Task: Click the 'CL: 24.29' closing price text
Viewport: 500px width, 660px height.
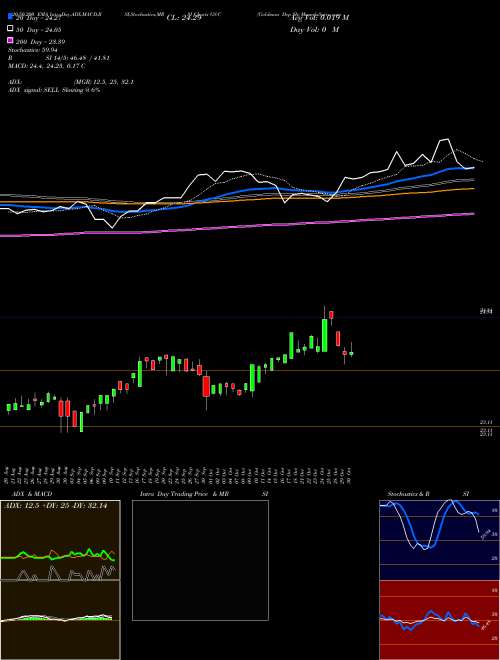Action: coord(184,17)
